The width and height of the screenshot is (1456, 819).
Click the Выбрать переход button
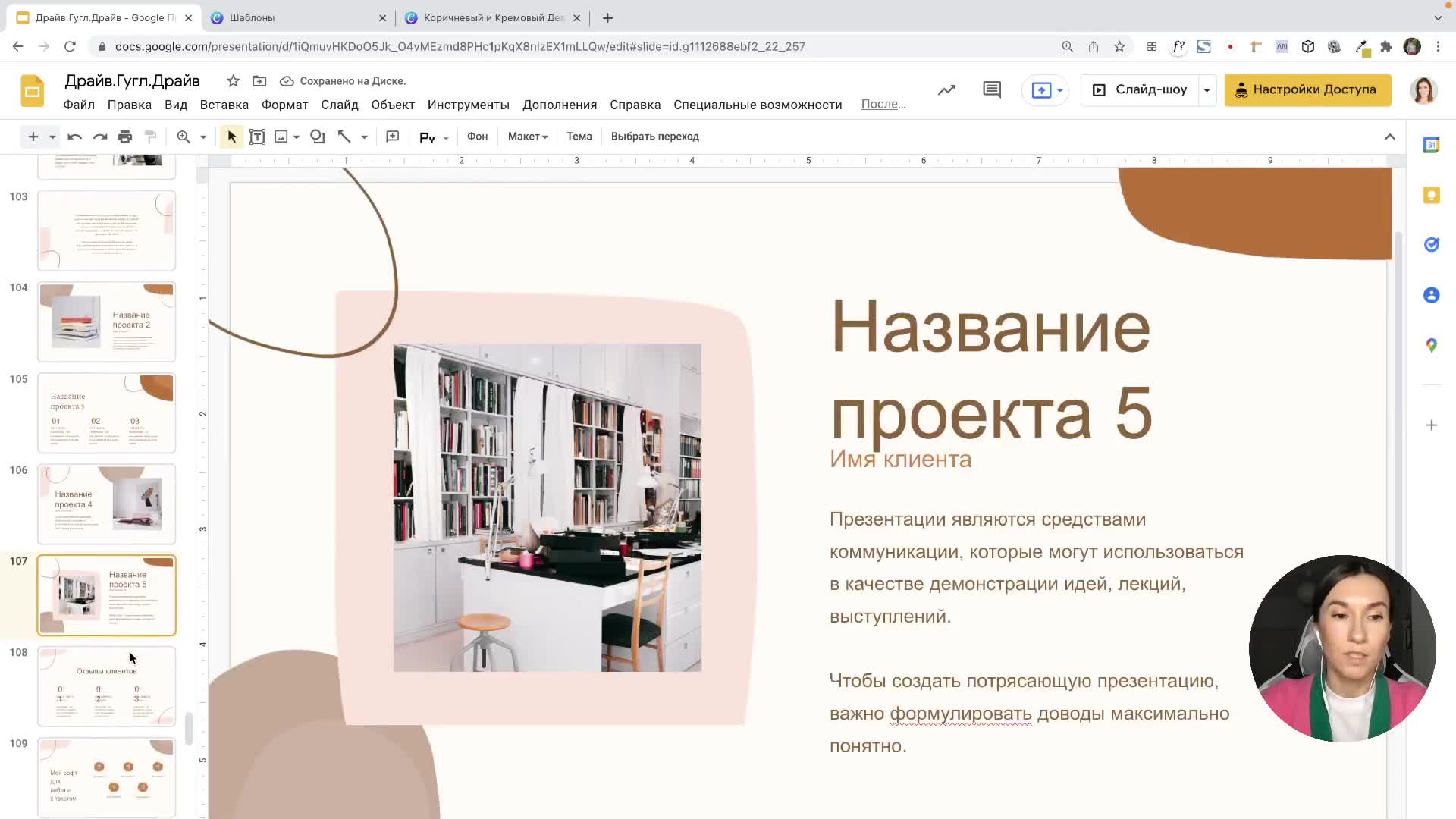[x=655, y=136]
